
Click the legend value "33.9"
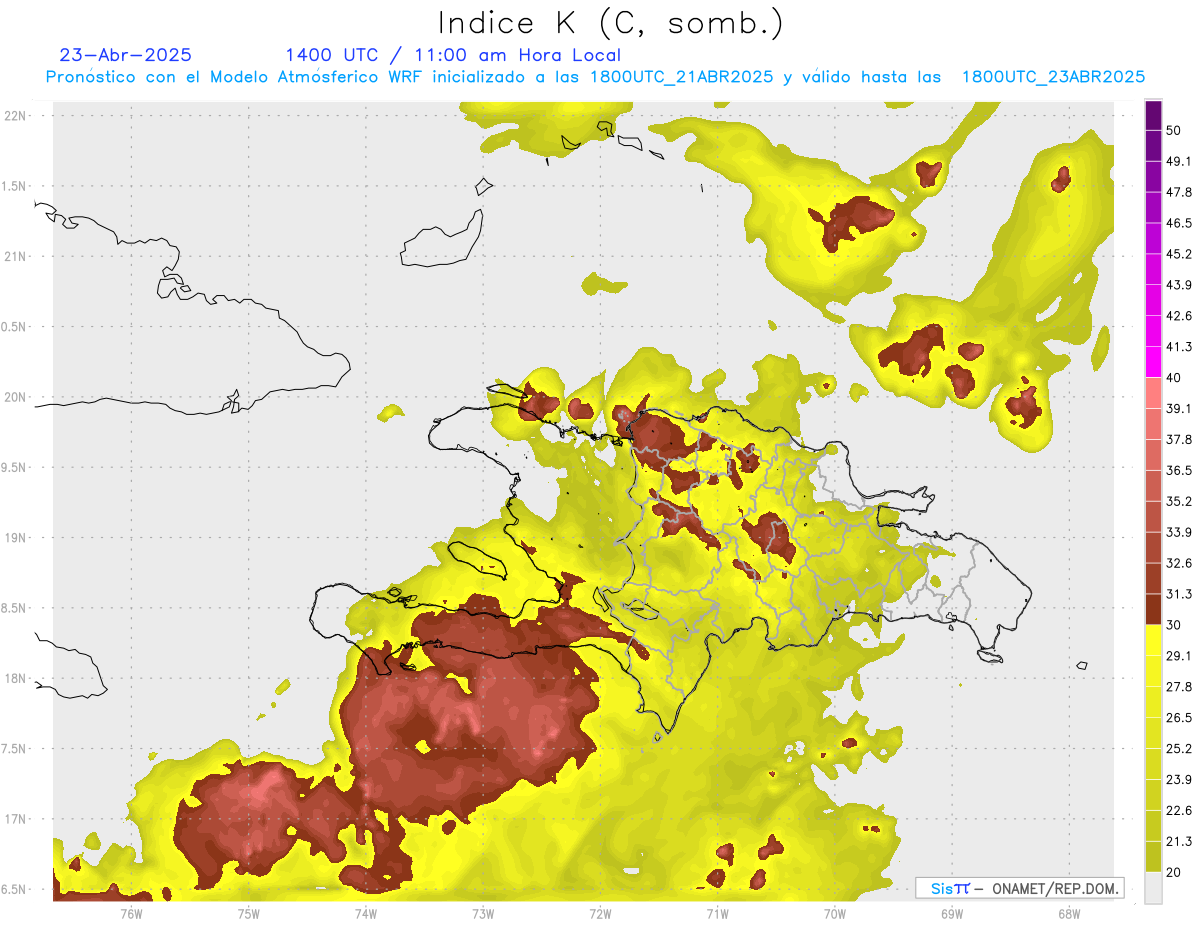coord(1179,532)
